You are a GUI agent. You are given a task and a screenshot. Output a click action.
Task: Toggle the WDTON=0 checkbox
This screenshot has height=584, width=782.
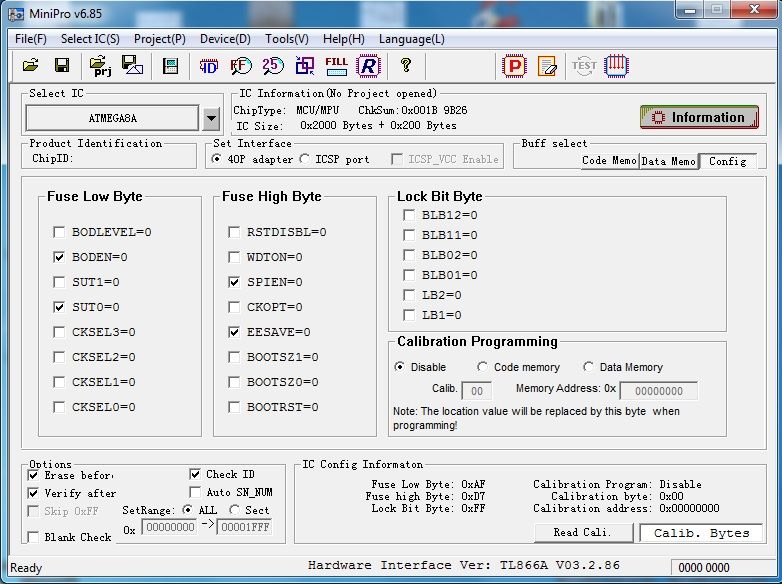[234, 257]
